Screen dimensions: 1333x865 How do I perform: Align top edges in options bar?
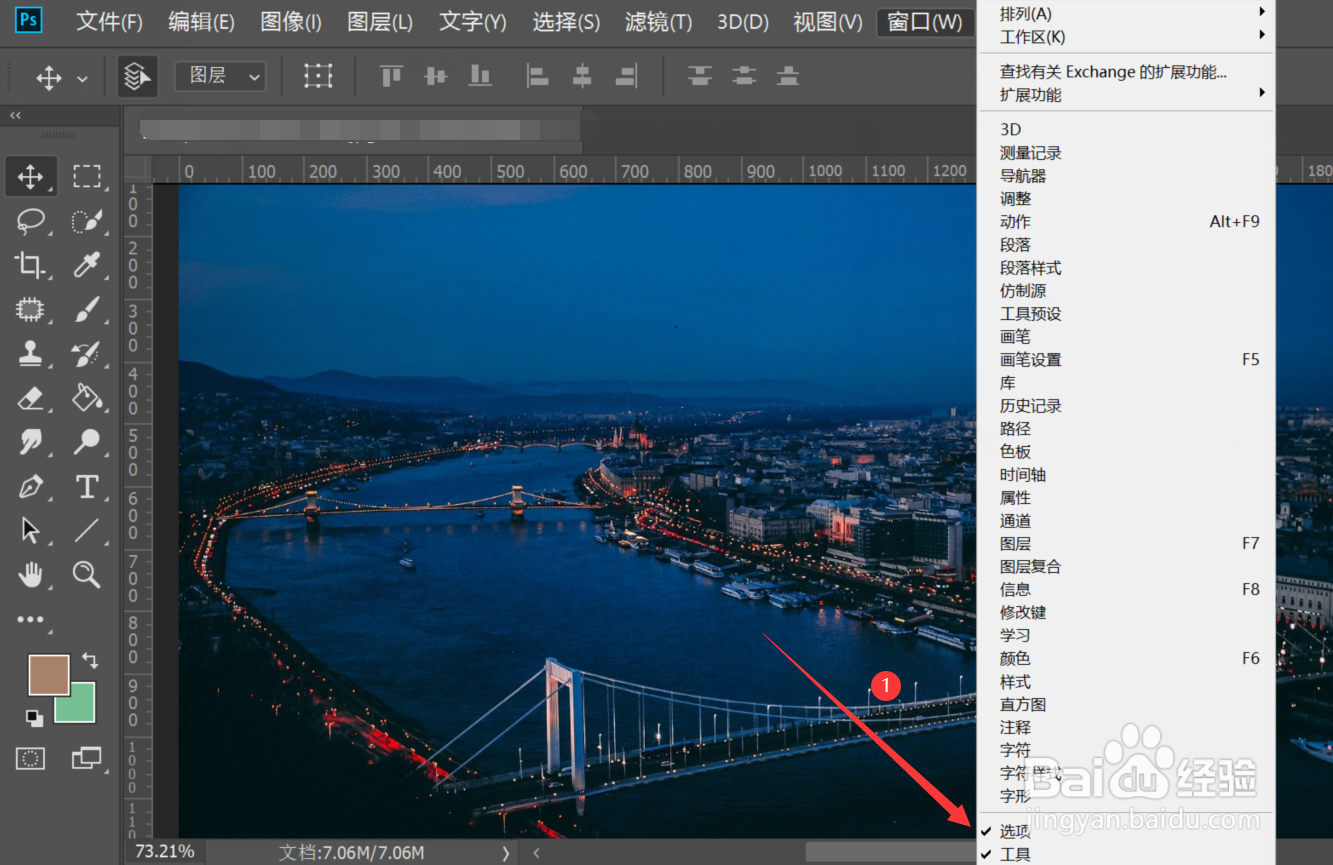391,75
